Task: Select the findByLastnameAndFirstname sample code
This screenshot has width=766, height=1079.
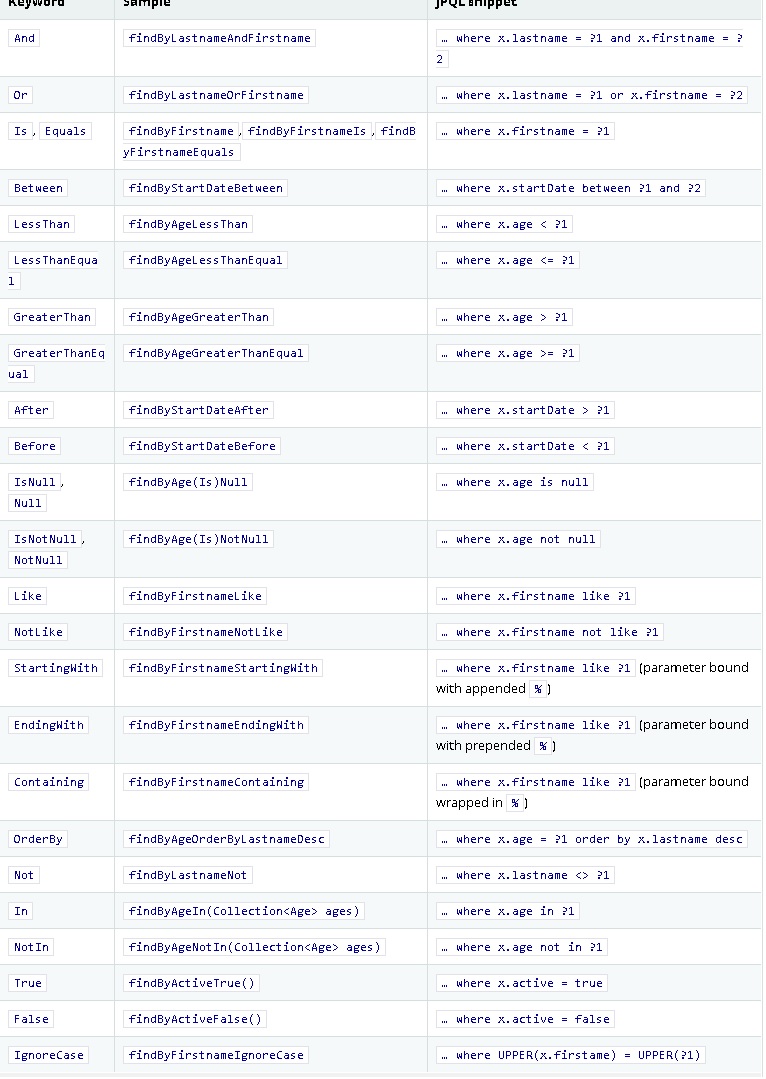Action: click(219, 38)
